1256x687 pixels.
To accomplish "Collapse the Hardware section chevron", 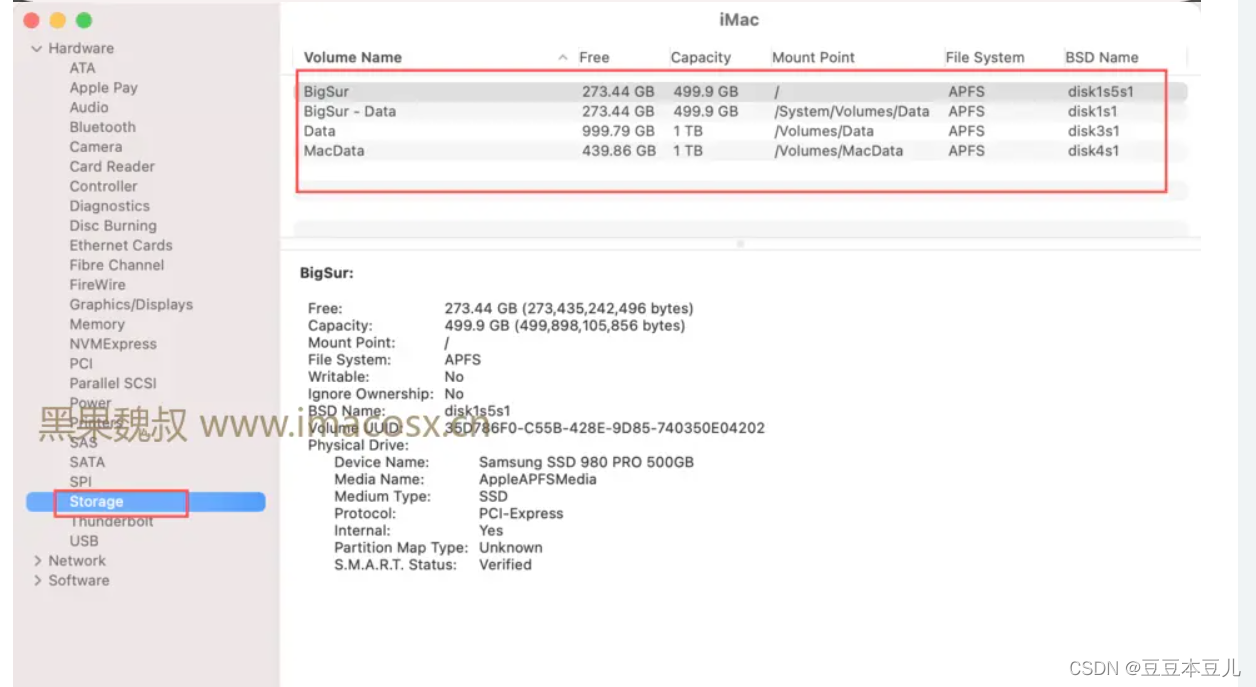I will point(37,48).
